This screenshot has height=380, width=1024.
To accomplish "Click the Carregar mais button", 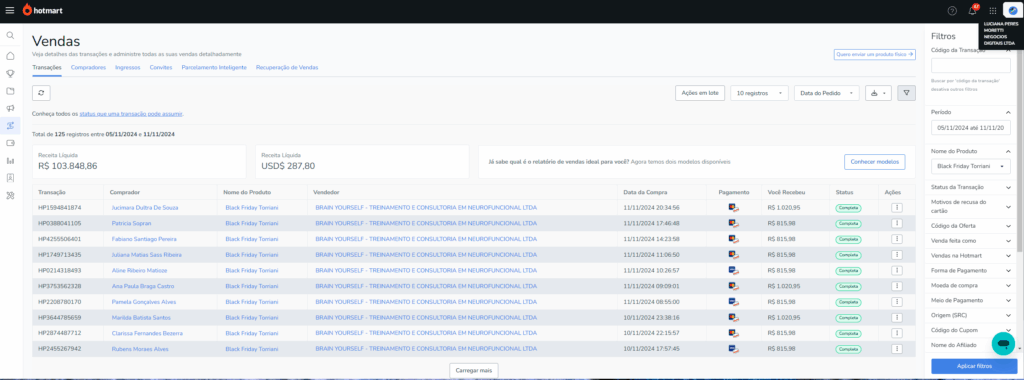I will 474,370.
